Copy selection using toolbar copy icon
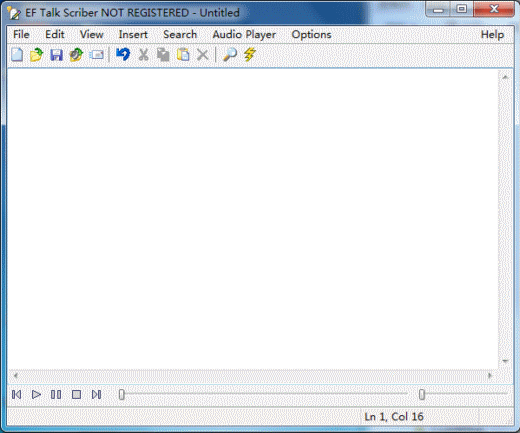 click(163, 55)
